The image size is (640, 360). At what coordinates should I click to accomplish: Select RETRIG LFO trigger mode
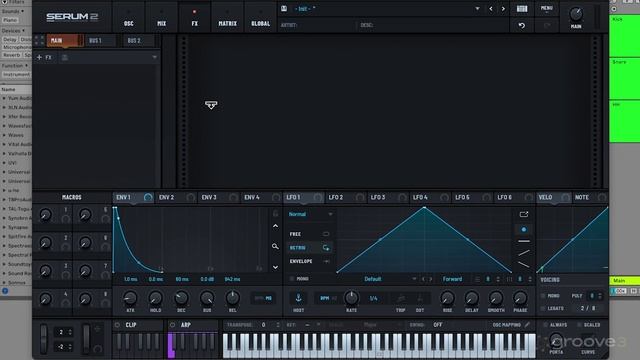[x=309, y=248]
